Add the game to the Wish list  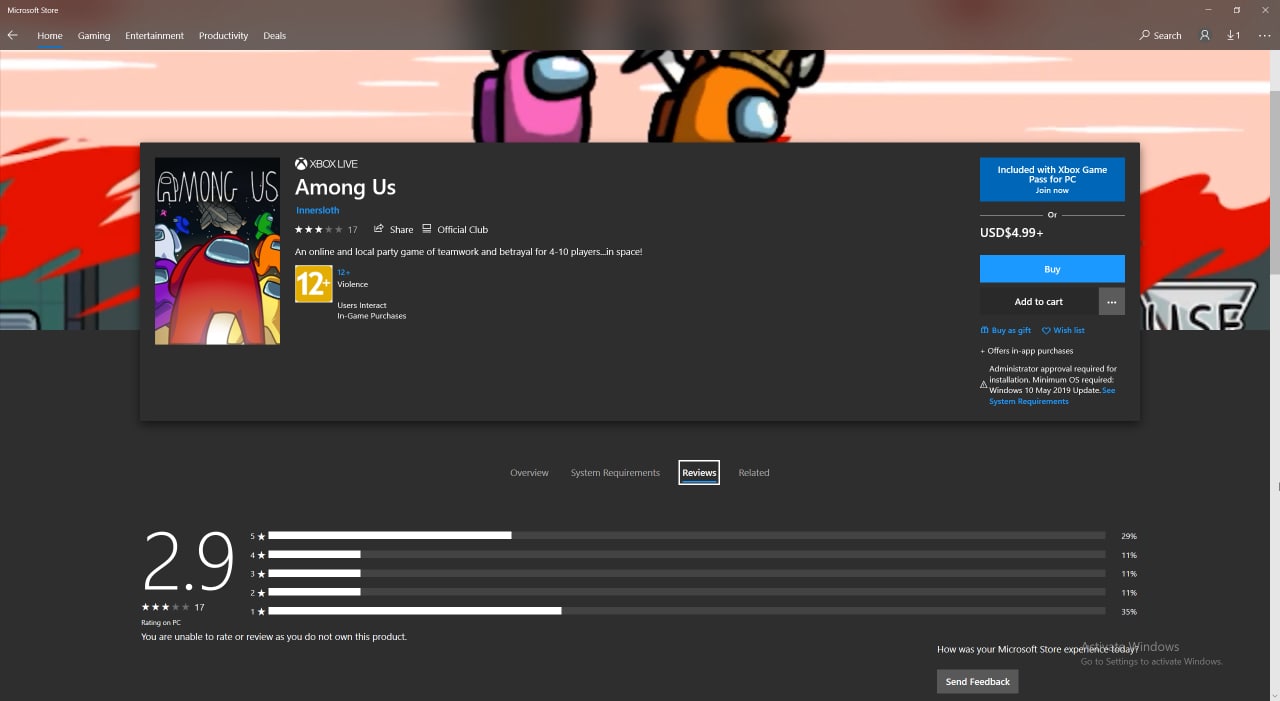[1063, 330]
